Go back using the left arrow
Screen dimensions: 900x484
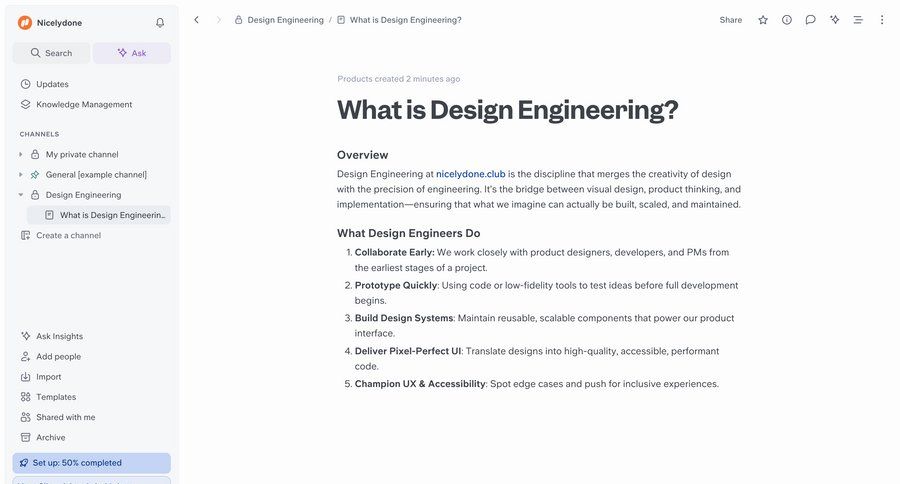click(x=196, y=20)
